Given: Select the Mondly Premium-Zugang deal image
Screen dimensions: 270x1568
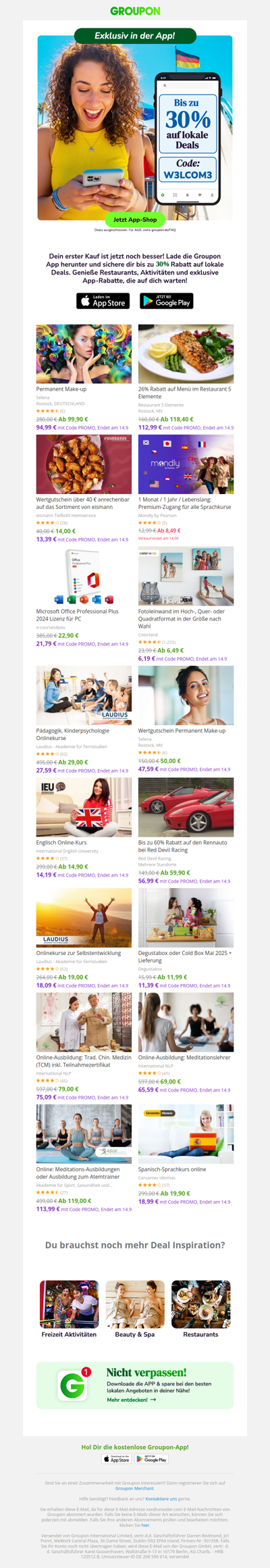Looking at the screenshot, I should pyautogui.click(x=186, y=464).
